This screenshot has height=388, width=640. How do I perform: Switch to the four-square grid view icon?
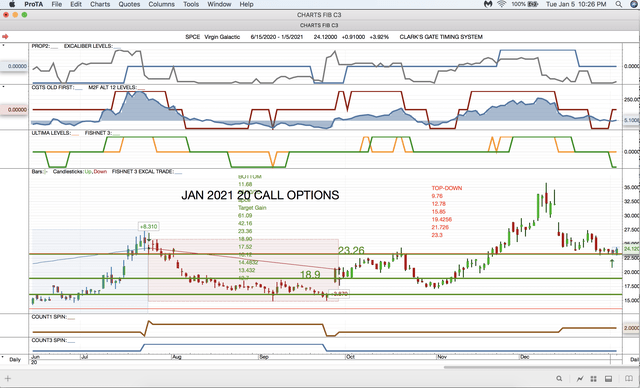coord(594,379)
